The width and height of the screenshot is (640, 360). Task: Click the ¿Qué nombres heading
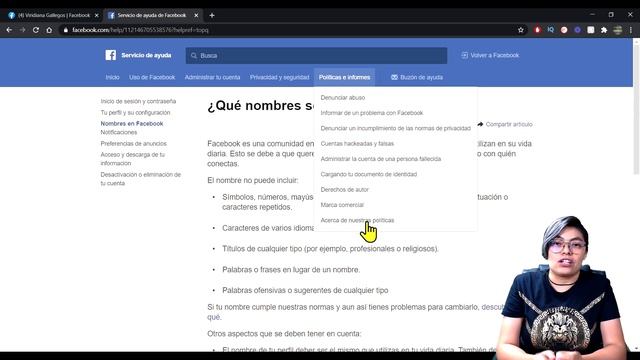pyautogui.click(x=260, y=106)
